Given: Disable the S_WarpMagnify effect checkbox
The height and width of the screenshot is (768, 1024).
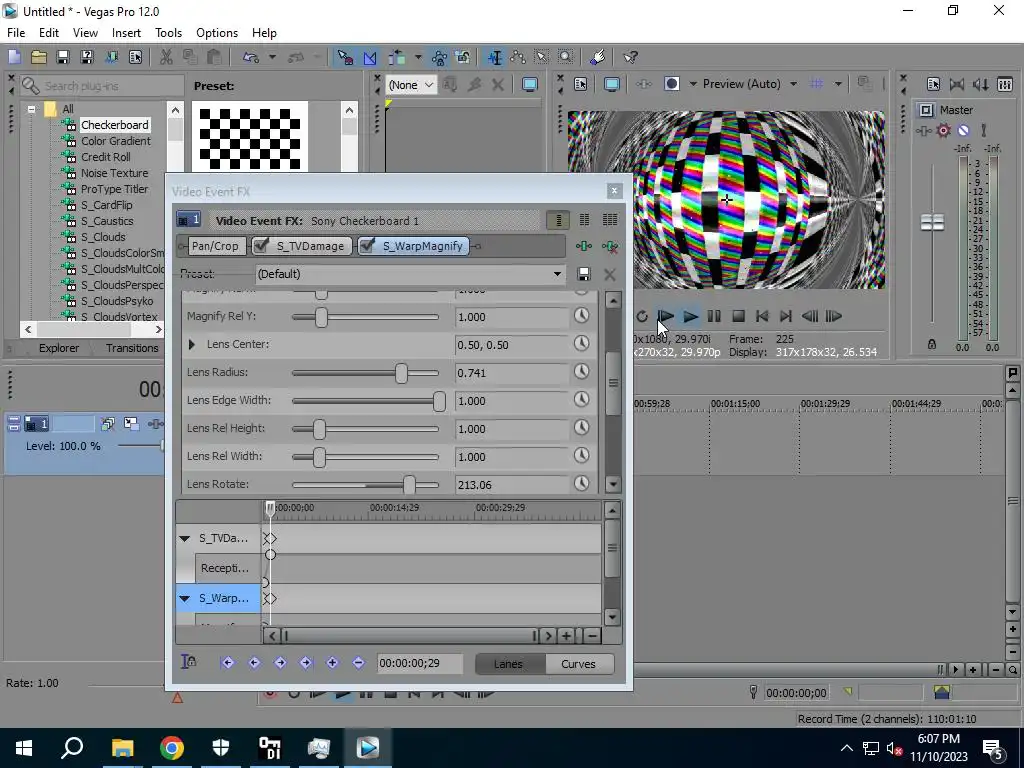Looking at the screenshot, I should [x=367, y=246].
